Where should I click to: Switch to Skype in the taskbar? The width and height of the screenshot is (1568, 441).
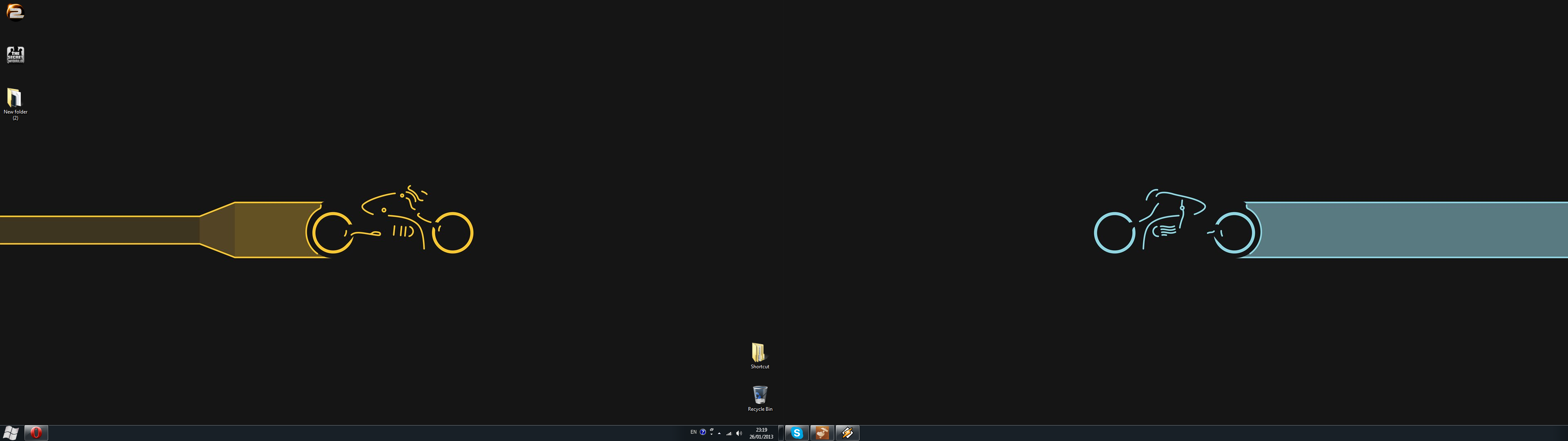(797, 432)
